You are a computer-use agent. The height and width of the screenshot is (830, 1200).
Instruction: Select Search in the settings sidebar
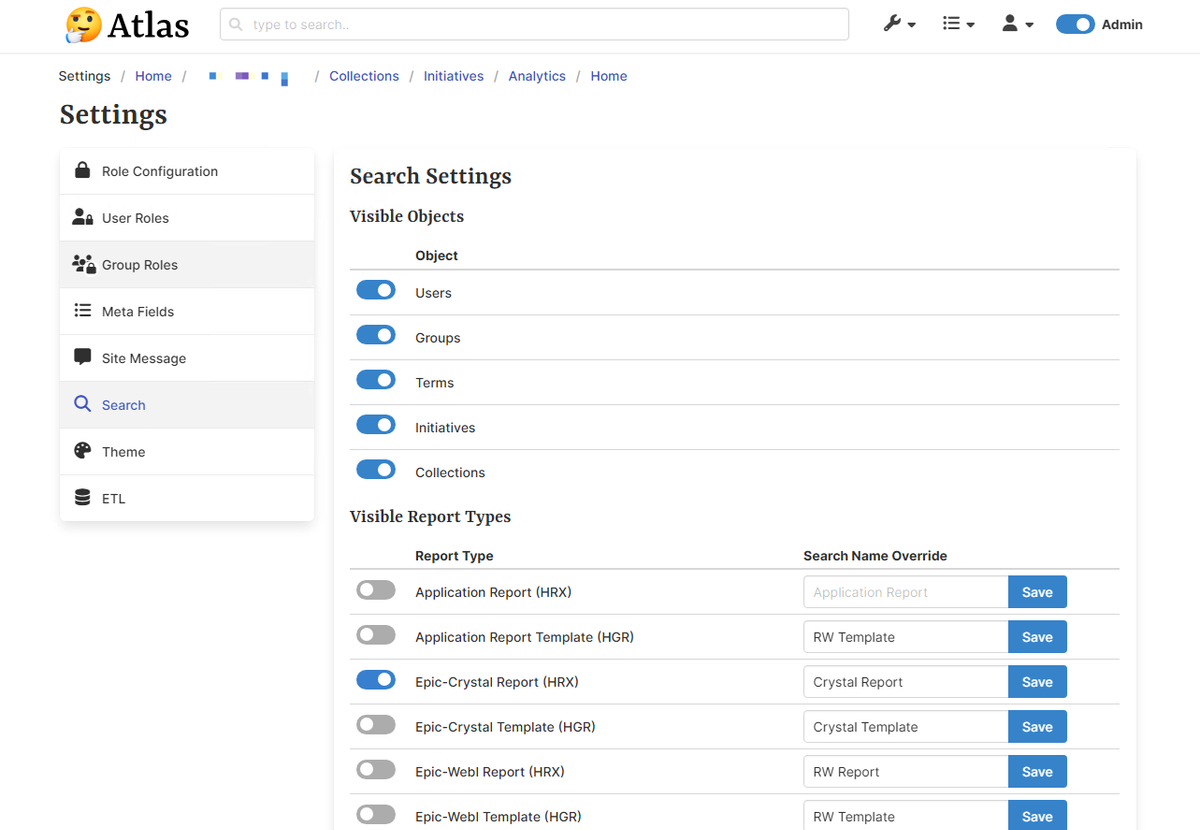[123, 404]
